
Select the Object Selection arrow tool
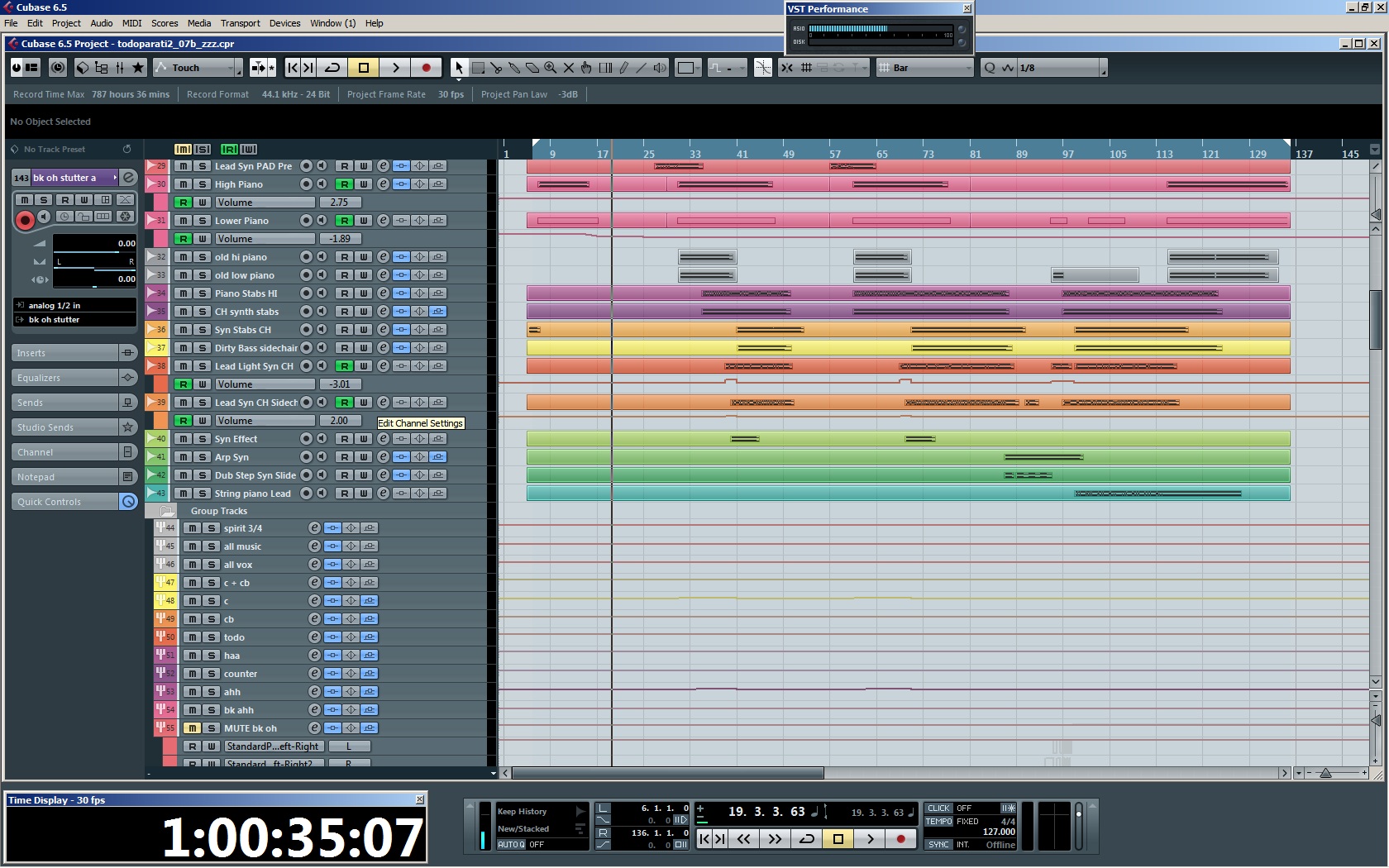click(459, 68)
